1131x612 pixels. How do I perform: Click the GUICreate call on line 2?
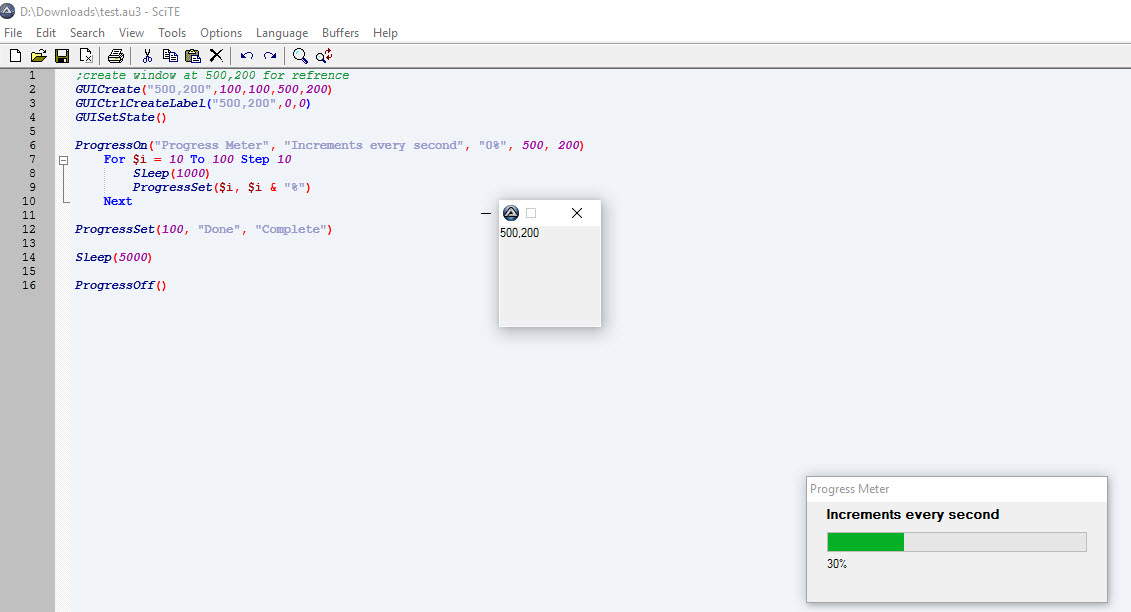[203, 89]
